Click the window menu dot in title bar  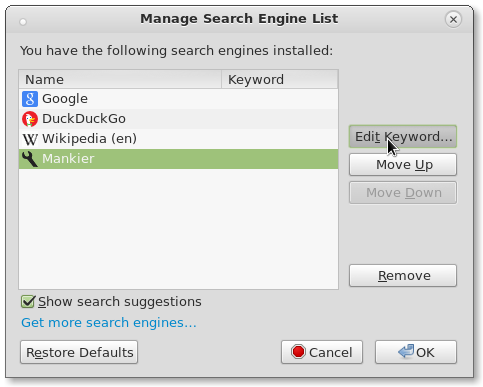click(23, 22)
